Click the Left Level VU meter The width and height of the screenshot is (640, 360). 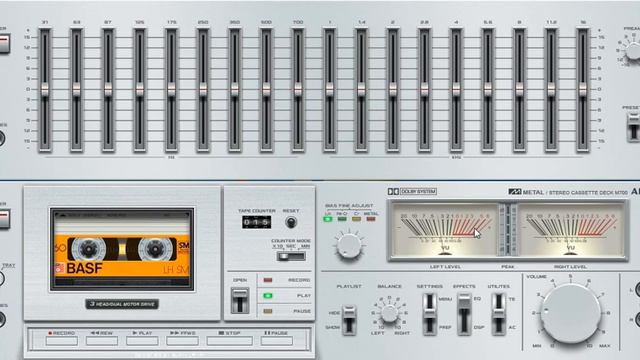click(445, 231)
